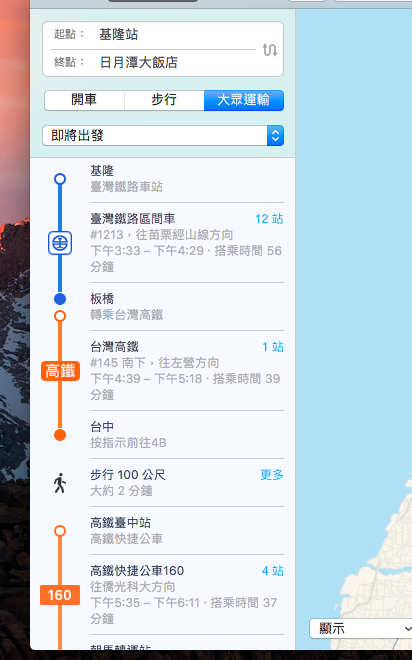Select the 步行 walking tab
The width and height of the screenshot is (412, 660).
[164, 100]
